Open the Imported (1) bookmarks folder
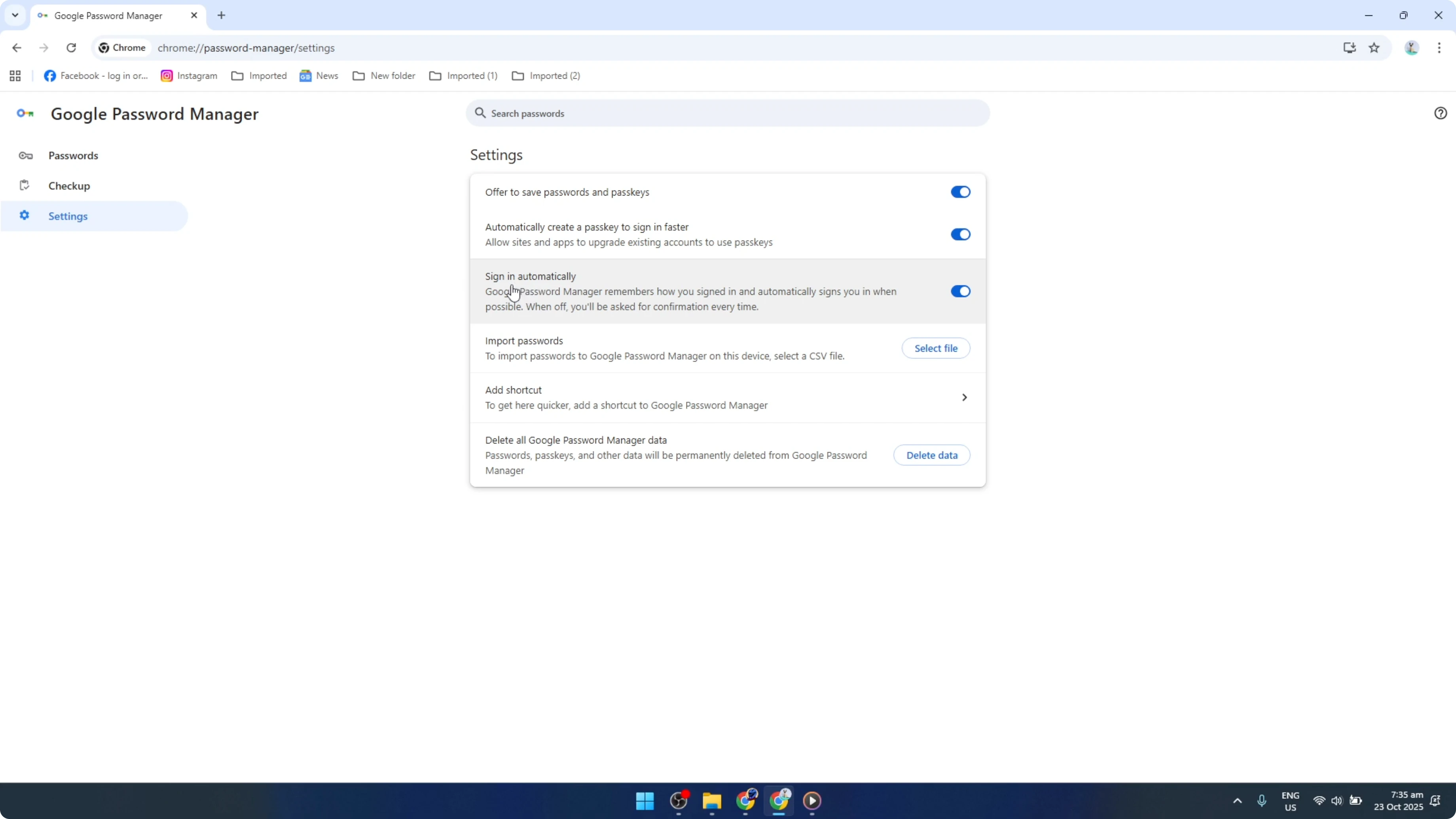 pos(463,76)
